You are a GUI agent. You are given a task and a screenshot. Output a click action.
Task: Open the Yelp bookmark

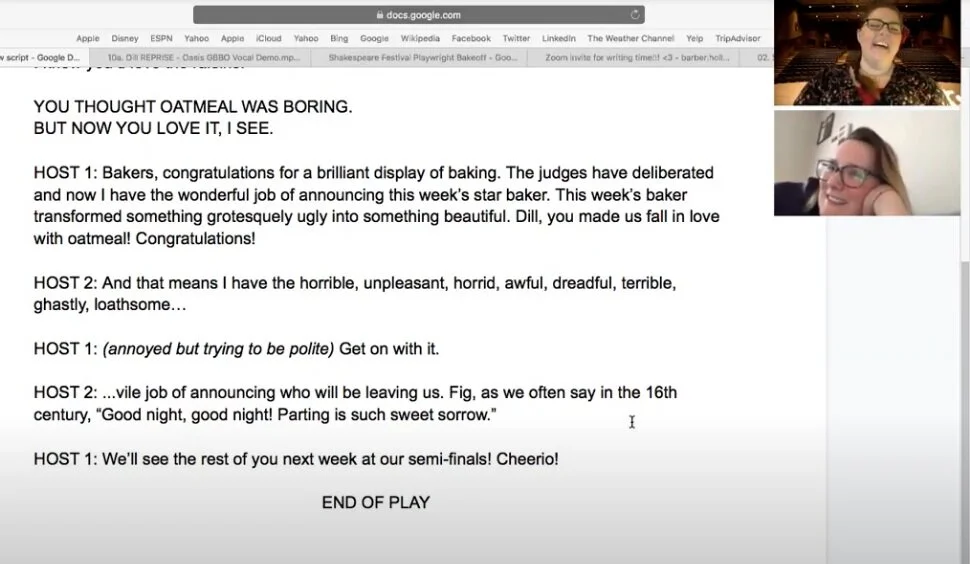click(694, 38)
